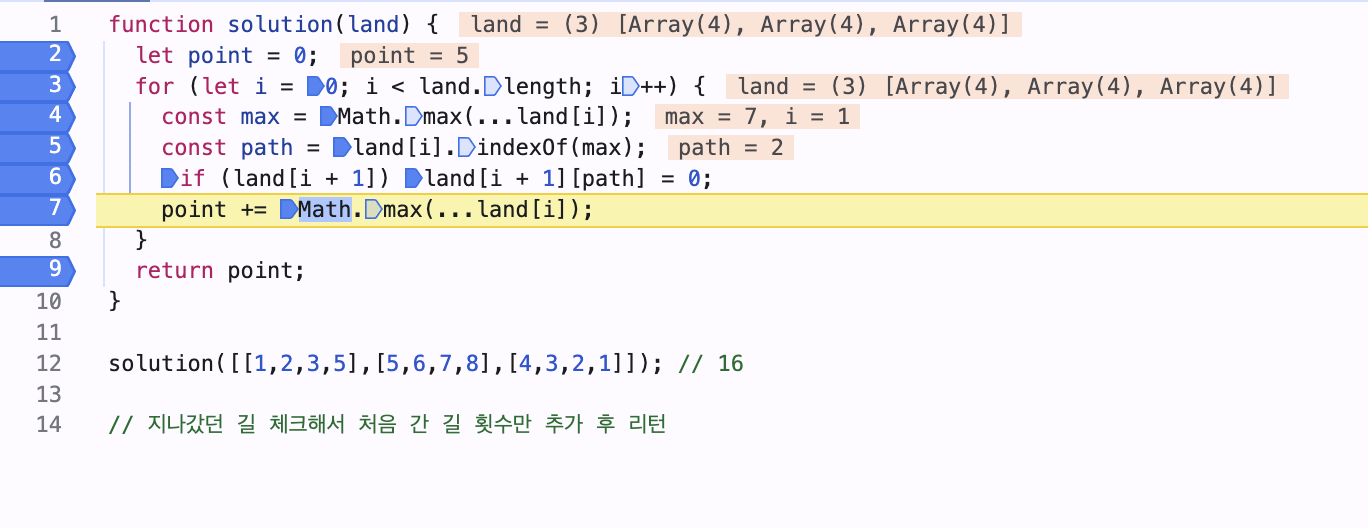Remove the breakpoint on line 3
The width and height of the screenshot is (1368, 528).
[38, 86]
